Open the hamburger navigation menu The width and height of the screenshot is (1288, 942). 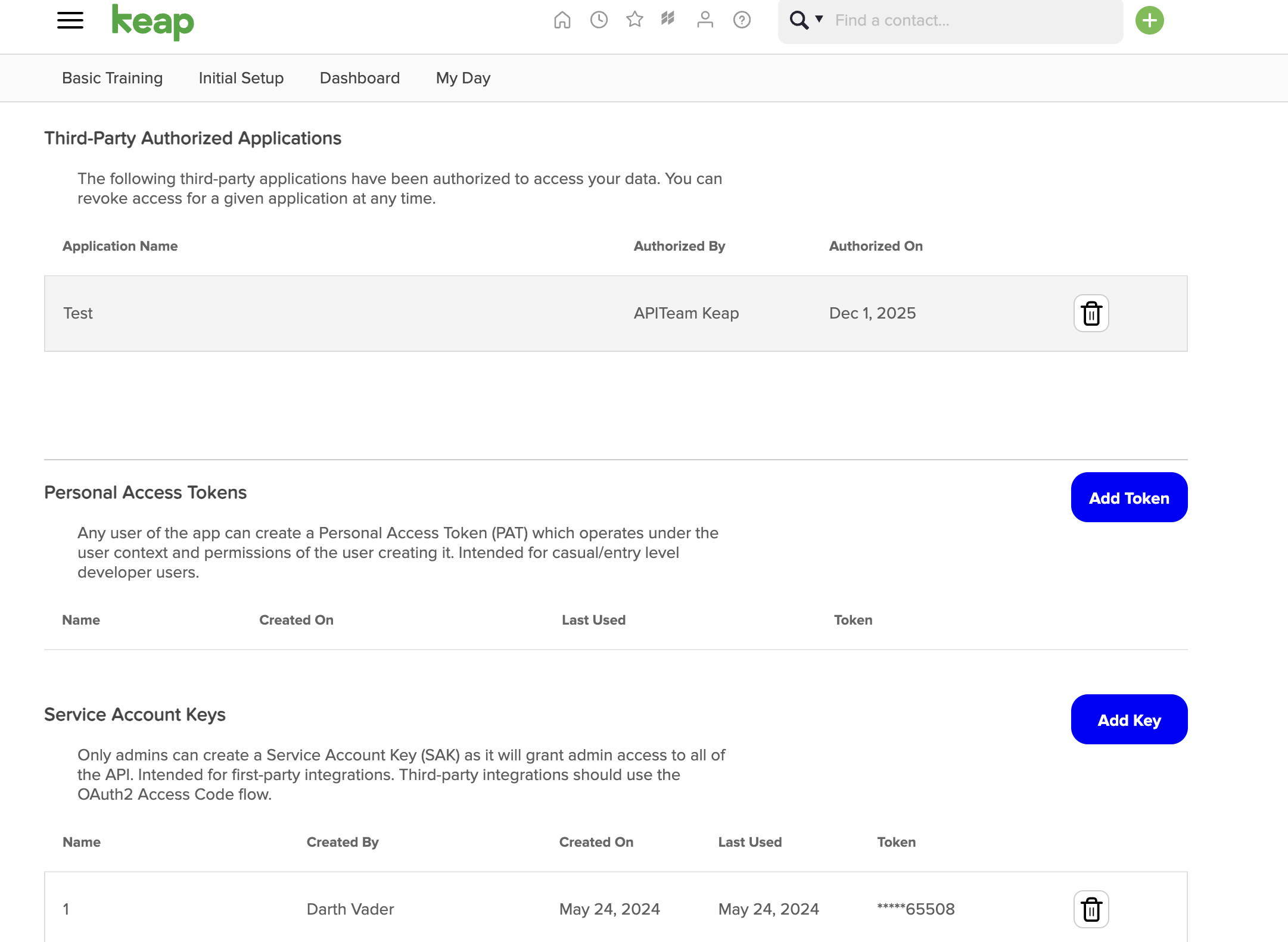tap(70, 20)
